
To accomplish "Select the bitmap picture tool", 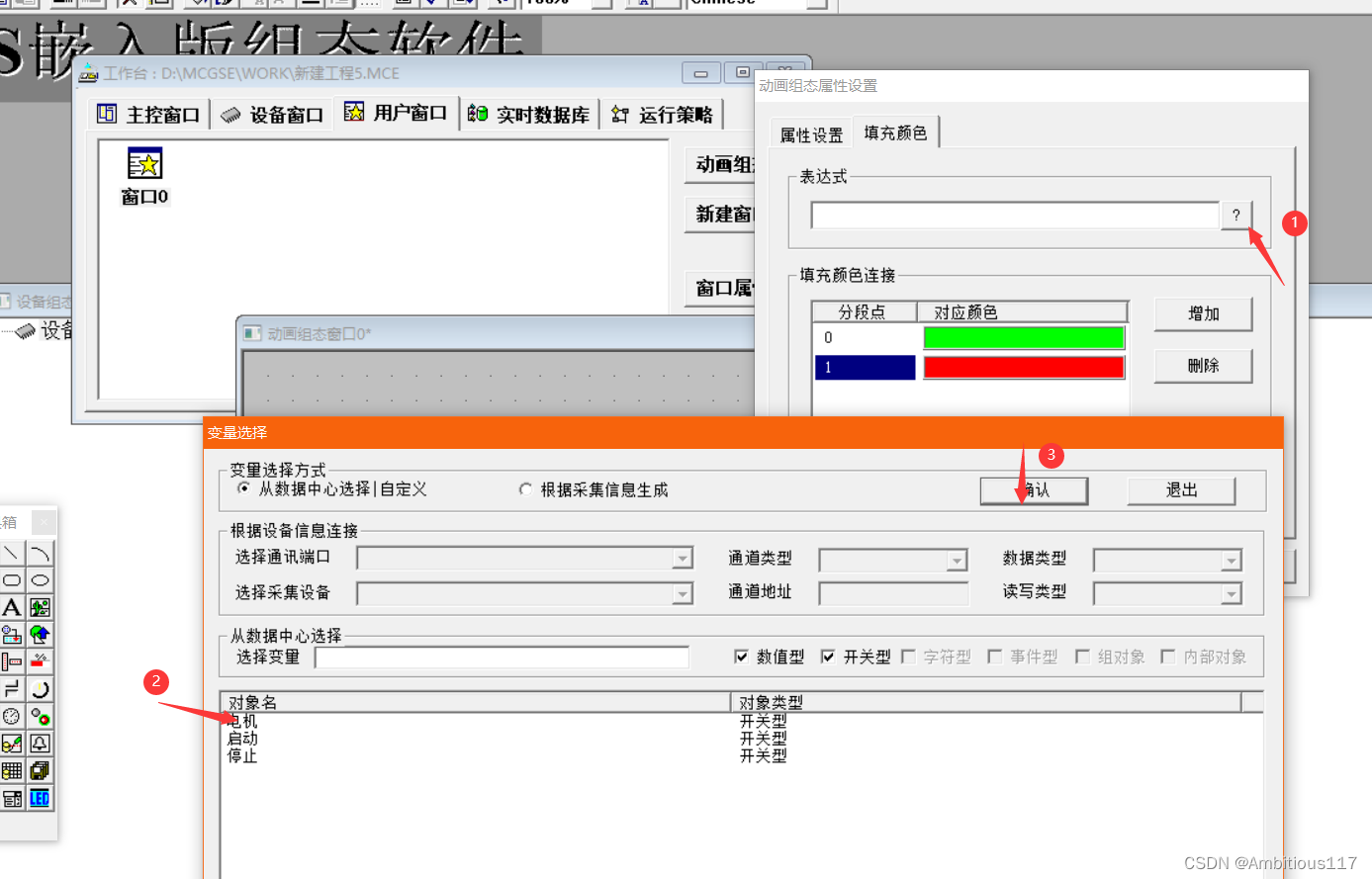I will 40,607.
